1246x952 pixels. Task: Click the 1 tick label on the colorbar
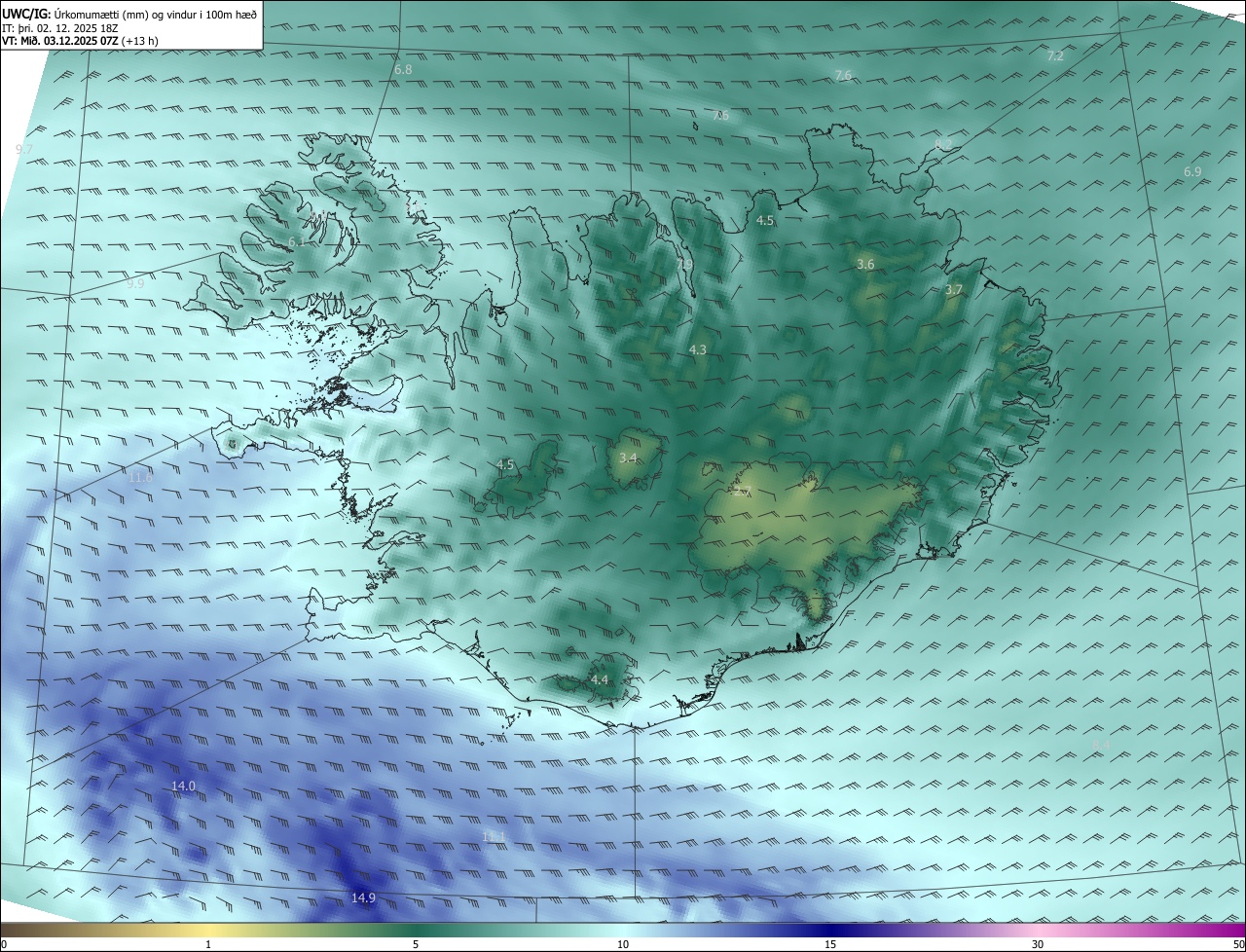(208, 944)
